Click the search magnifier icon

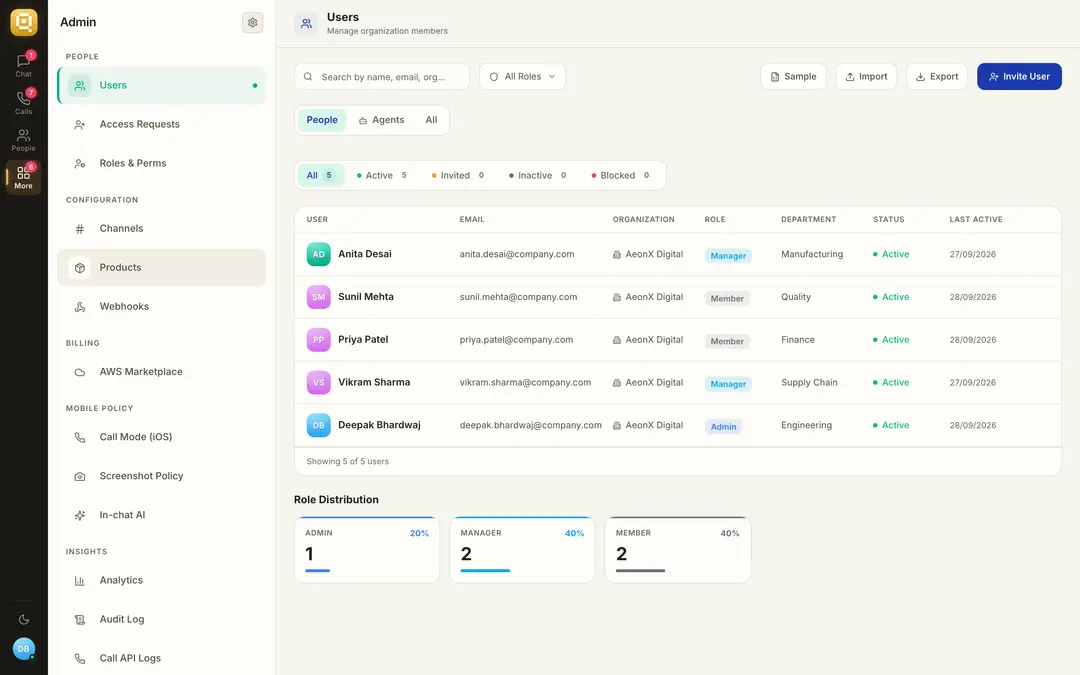pyautogui.click(x=308, y=76)
